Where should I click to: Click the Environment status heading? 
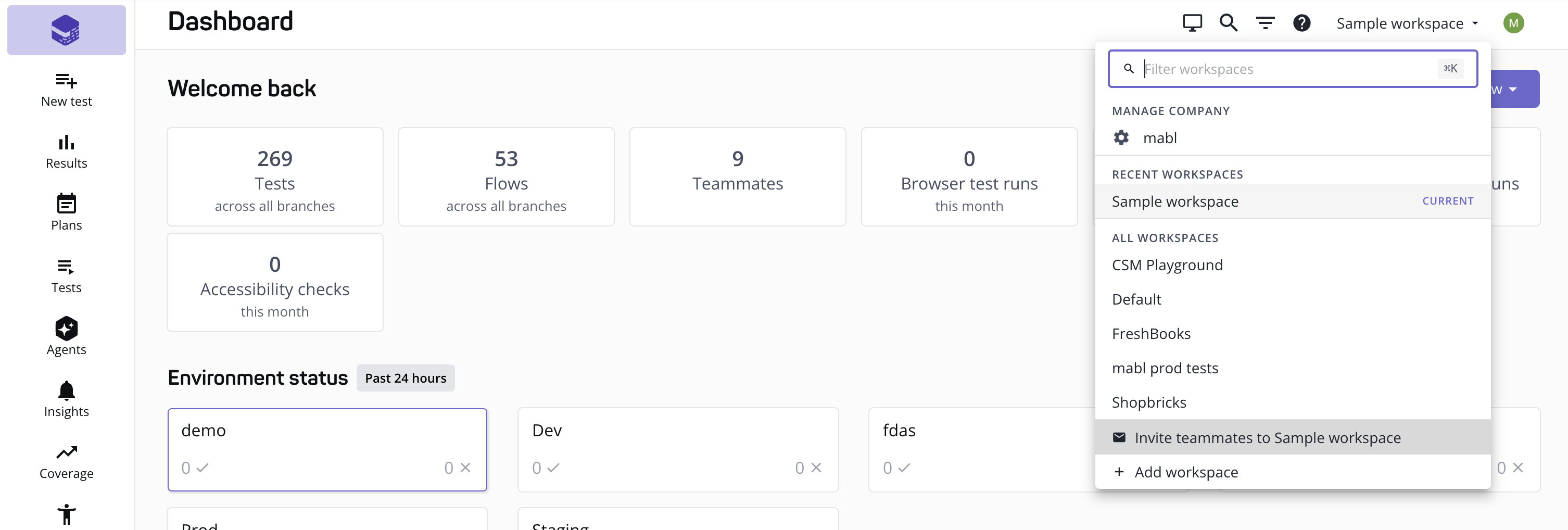[258, 377]
